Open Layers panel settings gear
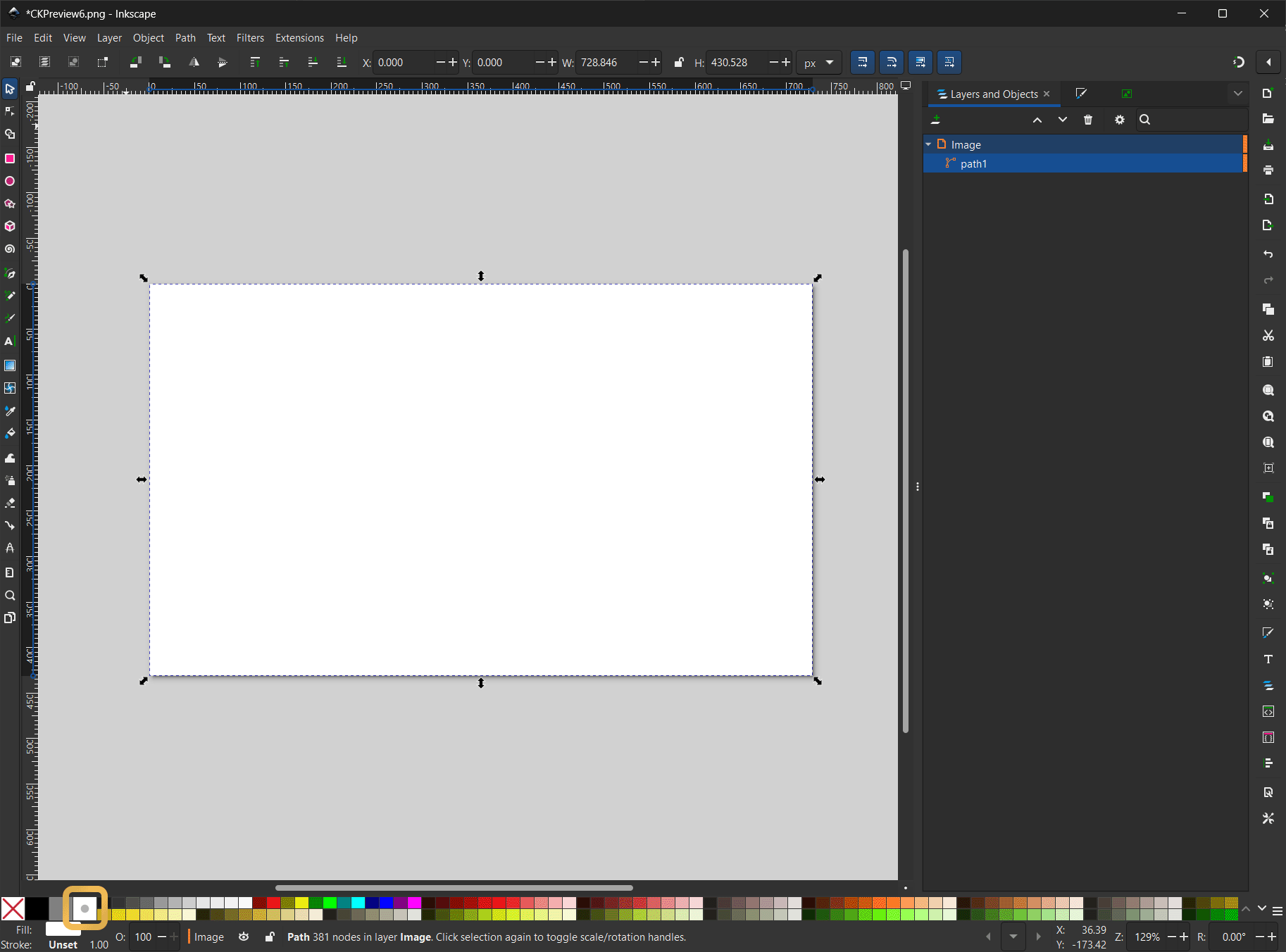 click(x=1120, y=120)
